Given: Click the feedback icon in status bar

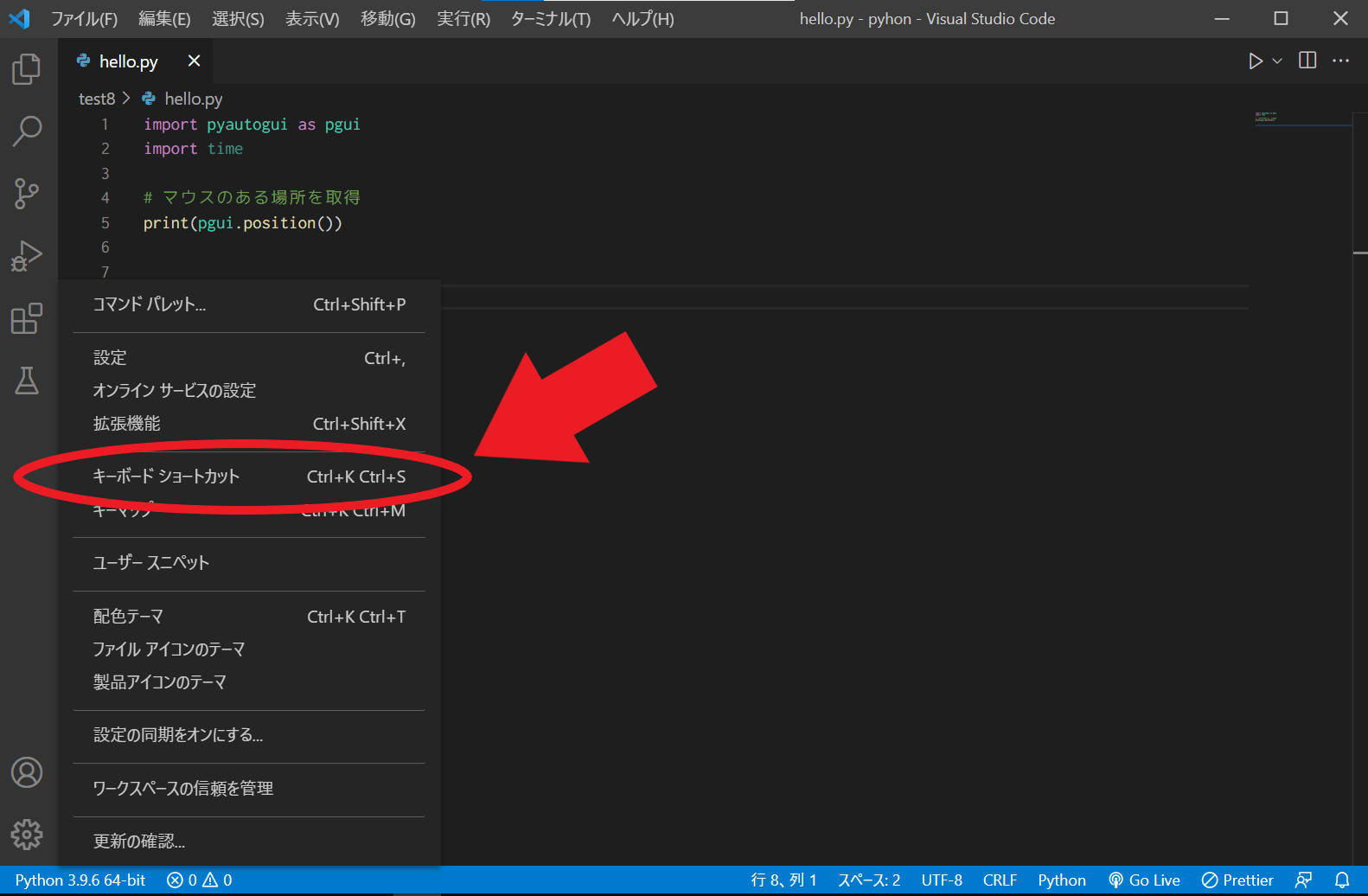Looking at the screenshot, I should tap(1303, 880).
